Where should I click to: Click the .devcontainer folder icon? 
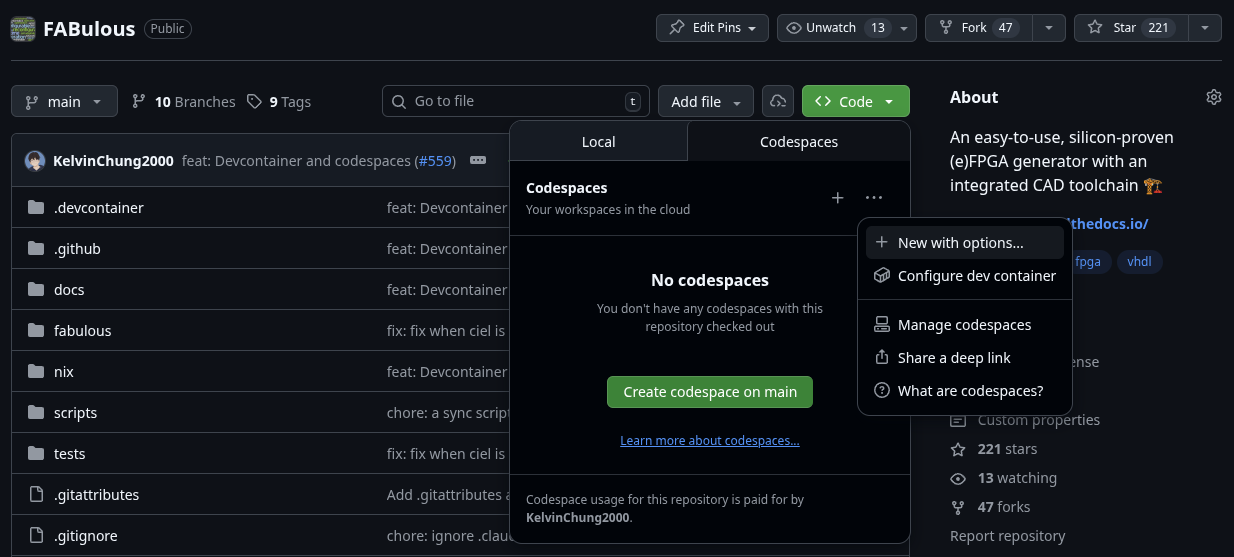click(37, 208)
